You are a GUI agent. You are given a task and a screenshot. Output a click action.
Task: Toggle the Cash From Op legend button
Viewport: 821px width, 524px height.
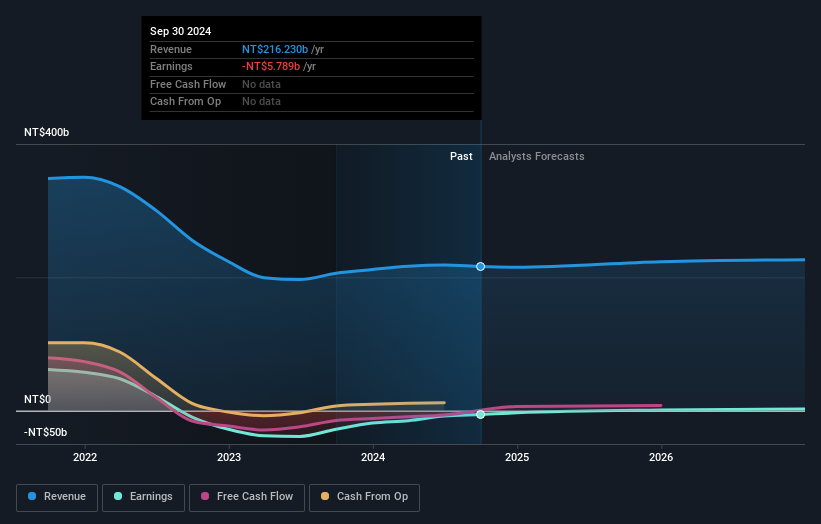(x=364, y=497)
